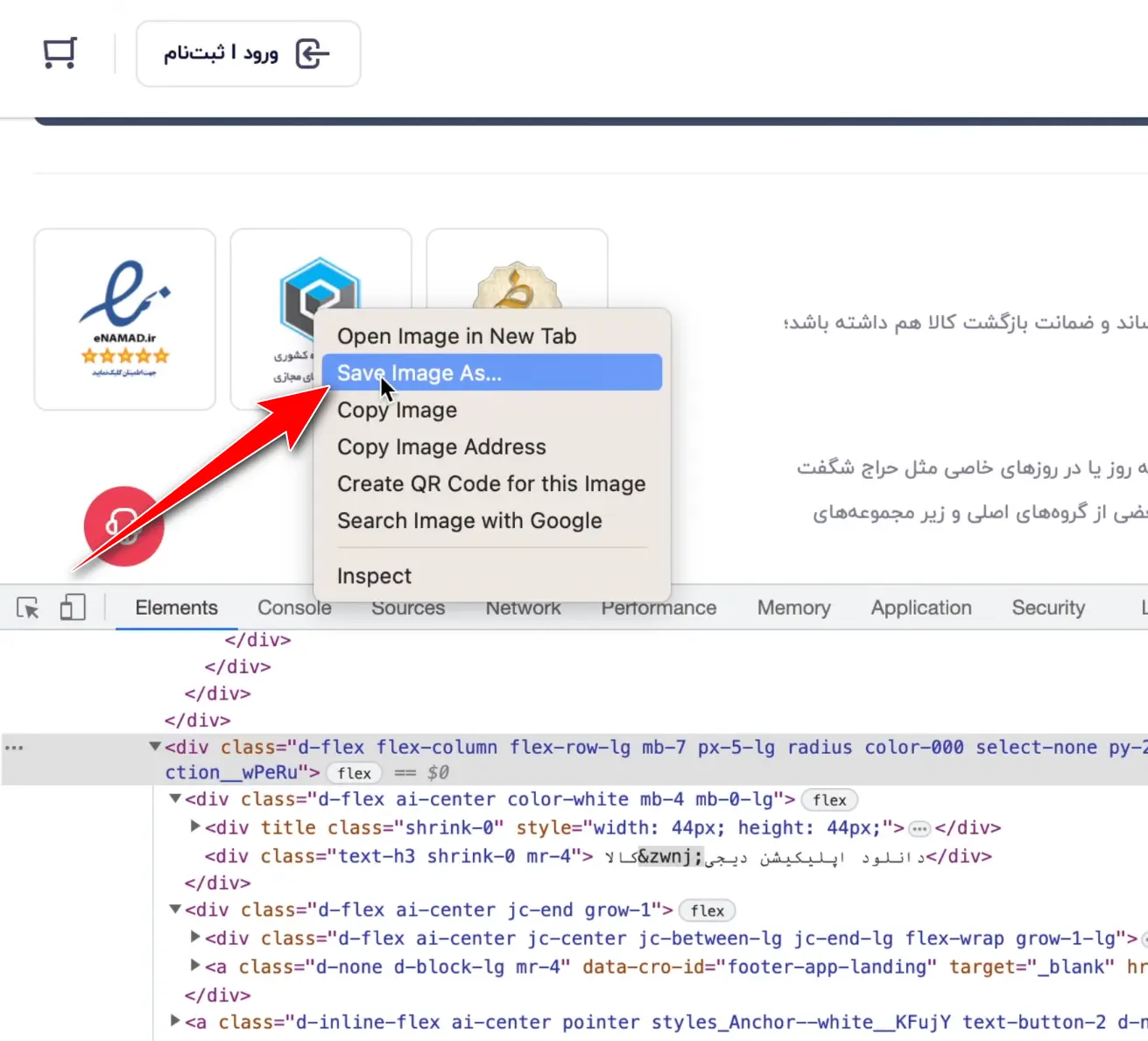Click the three dots beside selected node

click(x=14, y=748)
